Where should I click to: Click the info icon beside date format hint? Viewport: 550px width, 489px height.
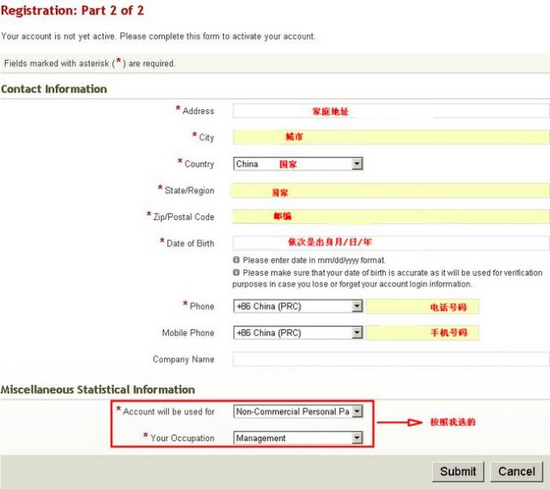[236, 260]
